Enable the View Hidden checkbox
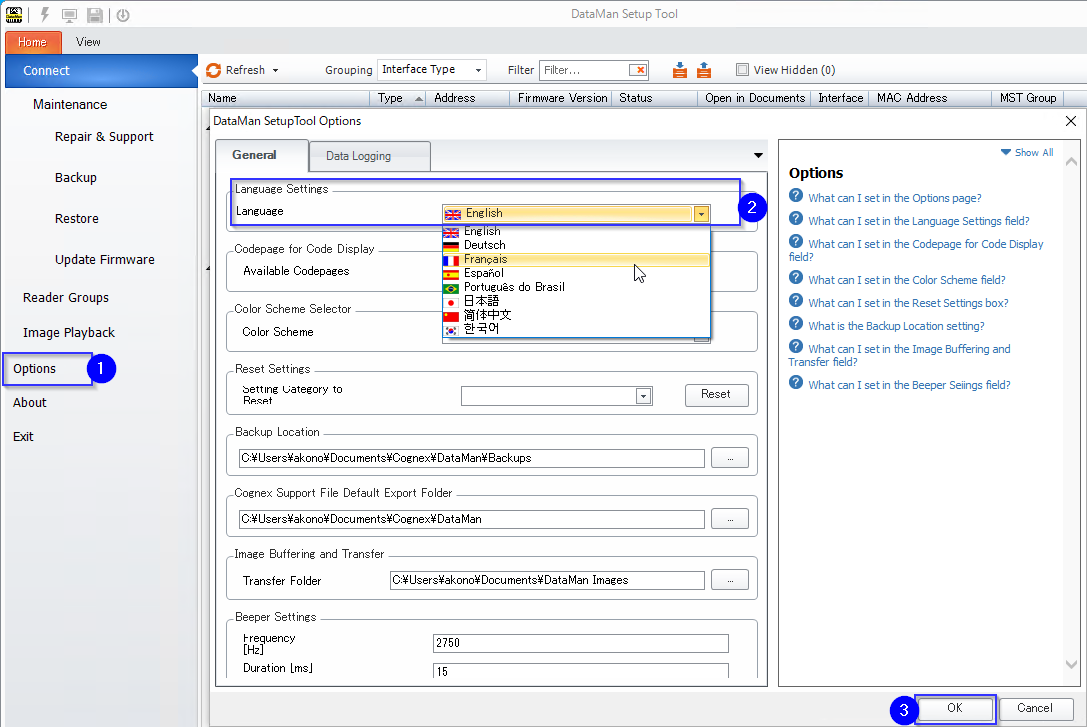 click(742, 69)
